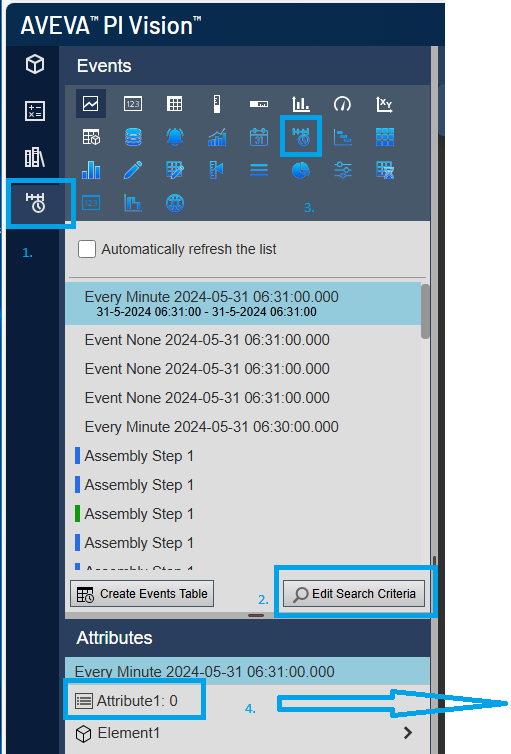Viewport: 511px width, 754px height.
Task: Select the Horizontal Gauge symbol
Action: pos(259,104)
